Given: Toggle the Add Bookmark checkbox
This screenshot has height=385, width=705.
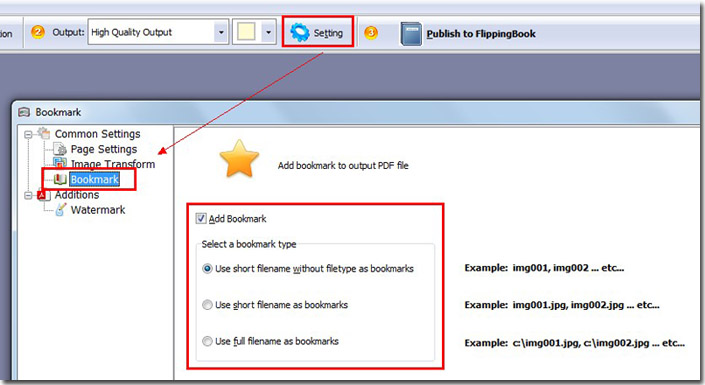Looking at the screenshot, I should click(201, 219).
